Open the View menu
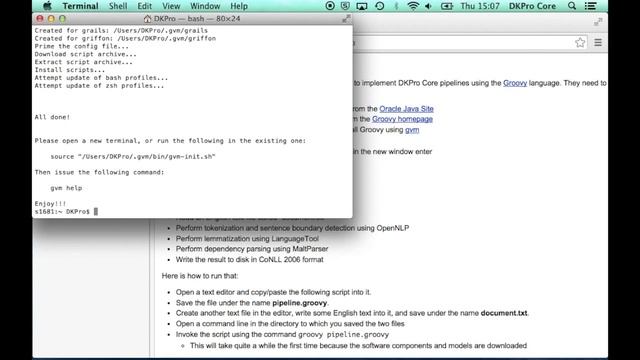This screenshot has height=360, width=640. click(x=171, y=6)
